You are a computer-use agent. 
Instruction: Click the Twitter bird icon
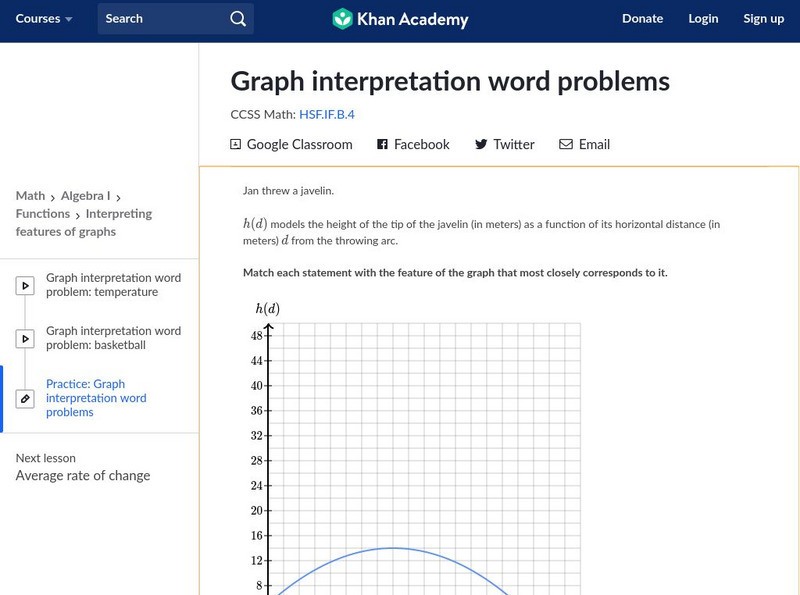(481, 144)
